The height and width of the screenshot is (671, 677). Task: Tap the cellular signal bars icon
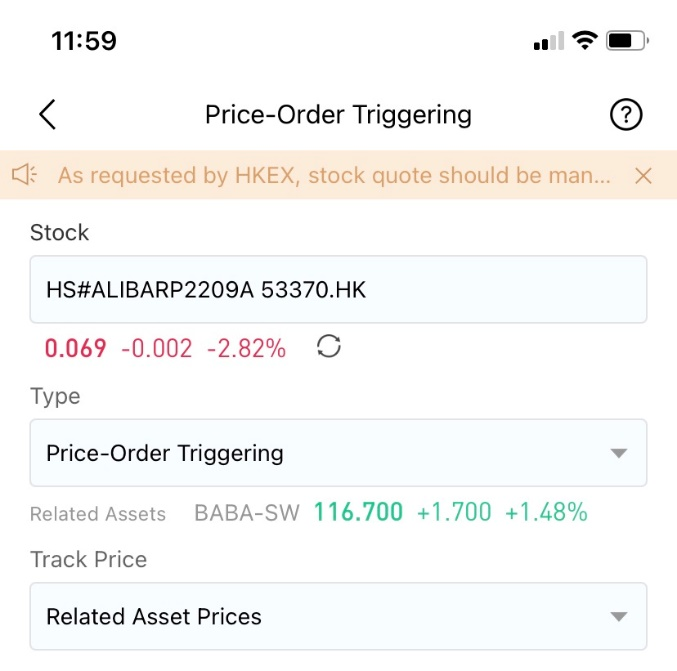549,41
